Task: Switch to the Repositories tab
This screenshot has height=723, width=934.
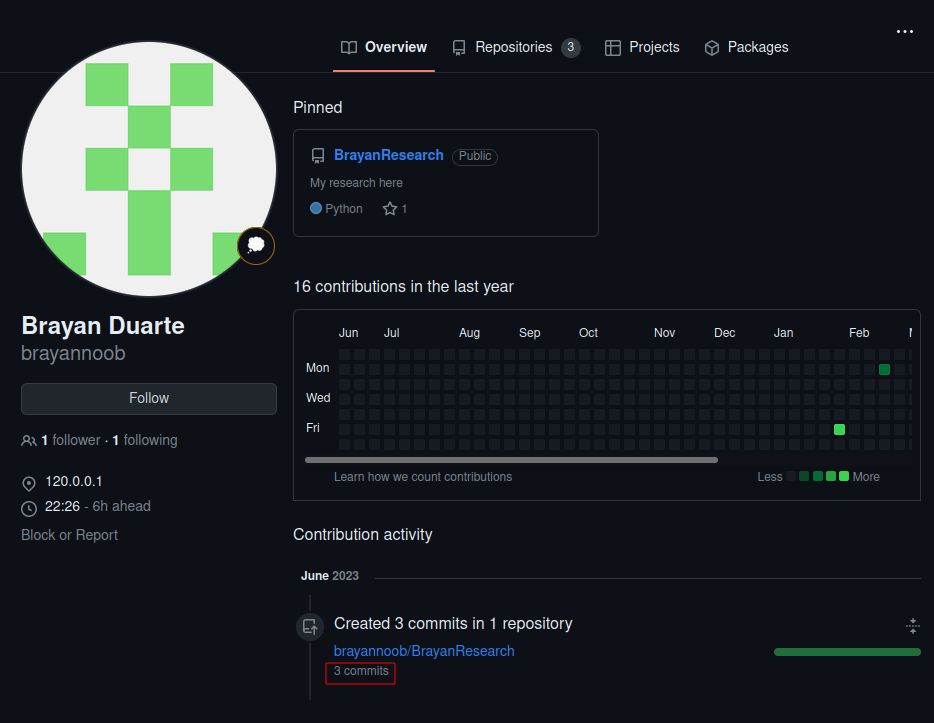Action: (516, 48)
